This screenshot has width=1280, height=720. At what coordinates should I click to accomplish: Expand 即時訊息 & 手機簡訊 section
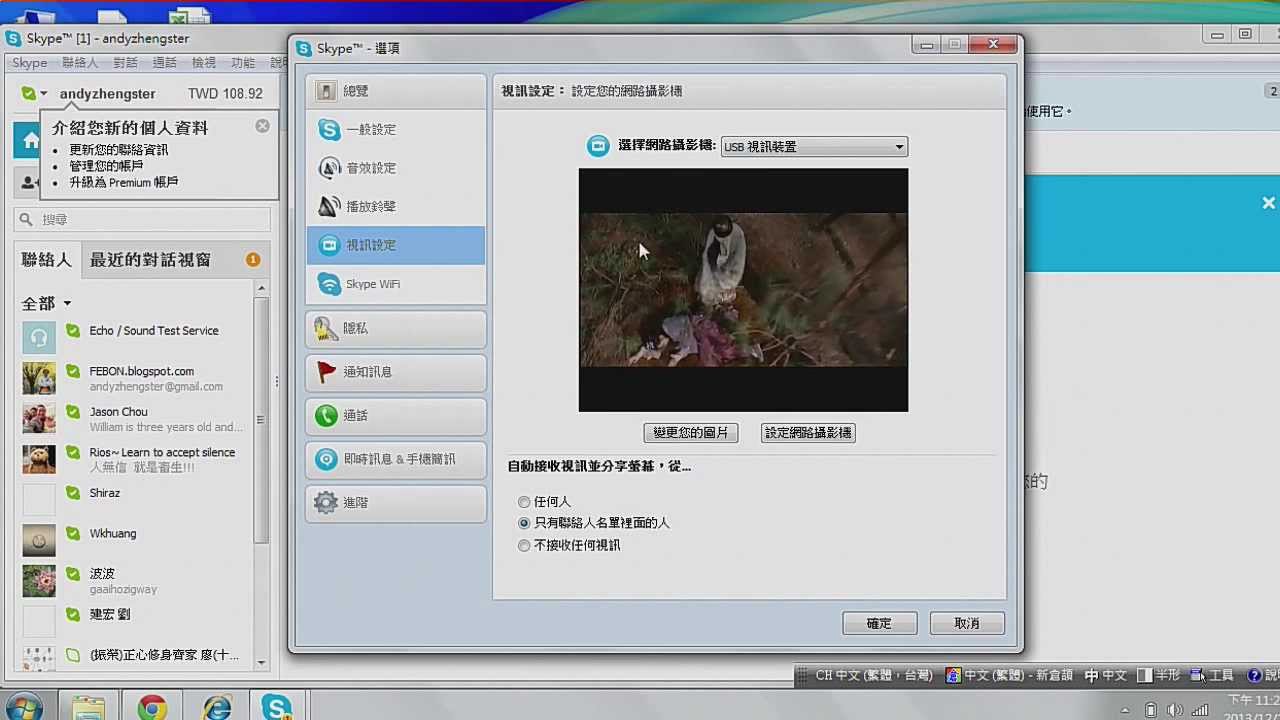click(x=396, y=459)
